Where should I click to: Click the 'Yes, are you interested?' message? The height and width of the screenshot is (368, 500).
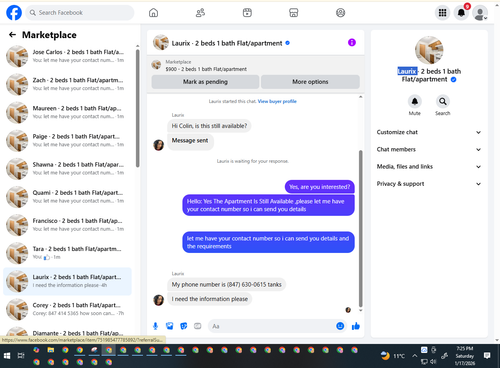320,187
